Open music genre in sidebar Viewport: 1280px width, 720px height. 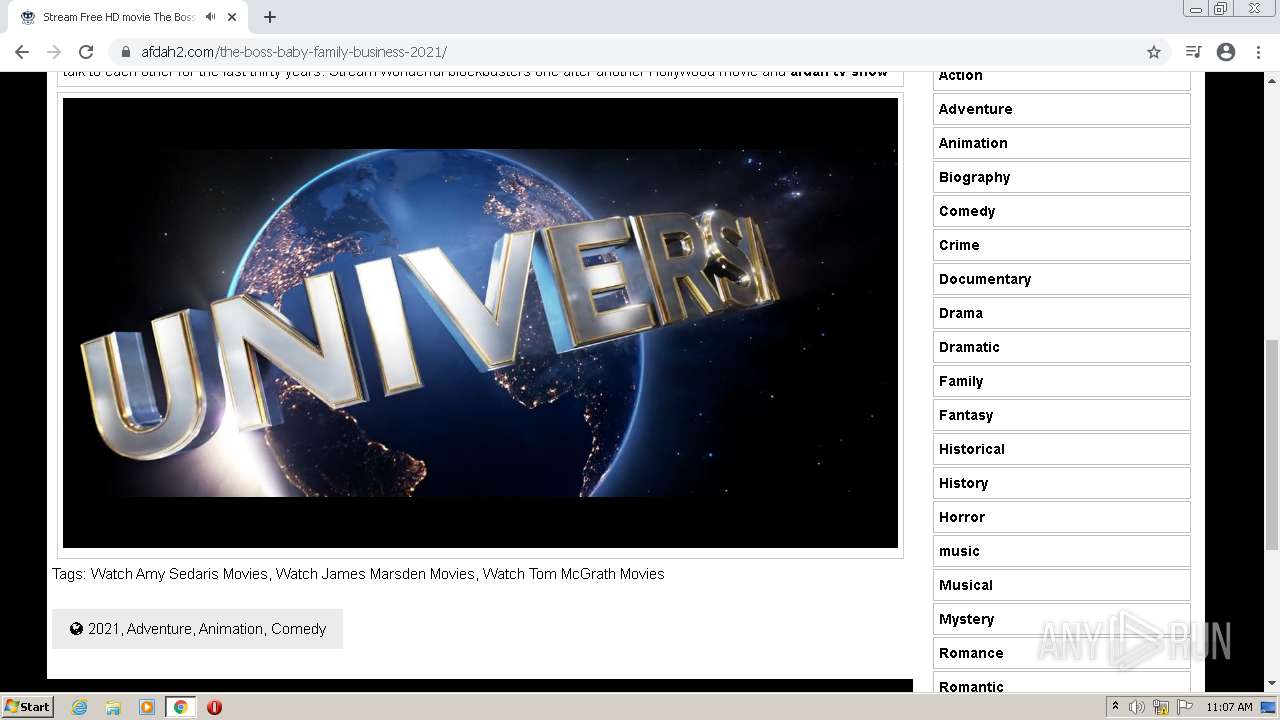point(1062,551)
